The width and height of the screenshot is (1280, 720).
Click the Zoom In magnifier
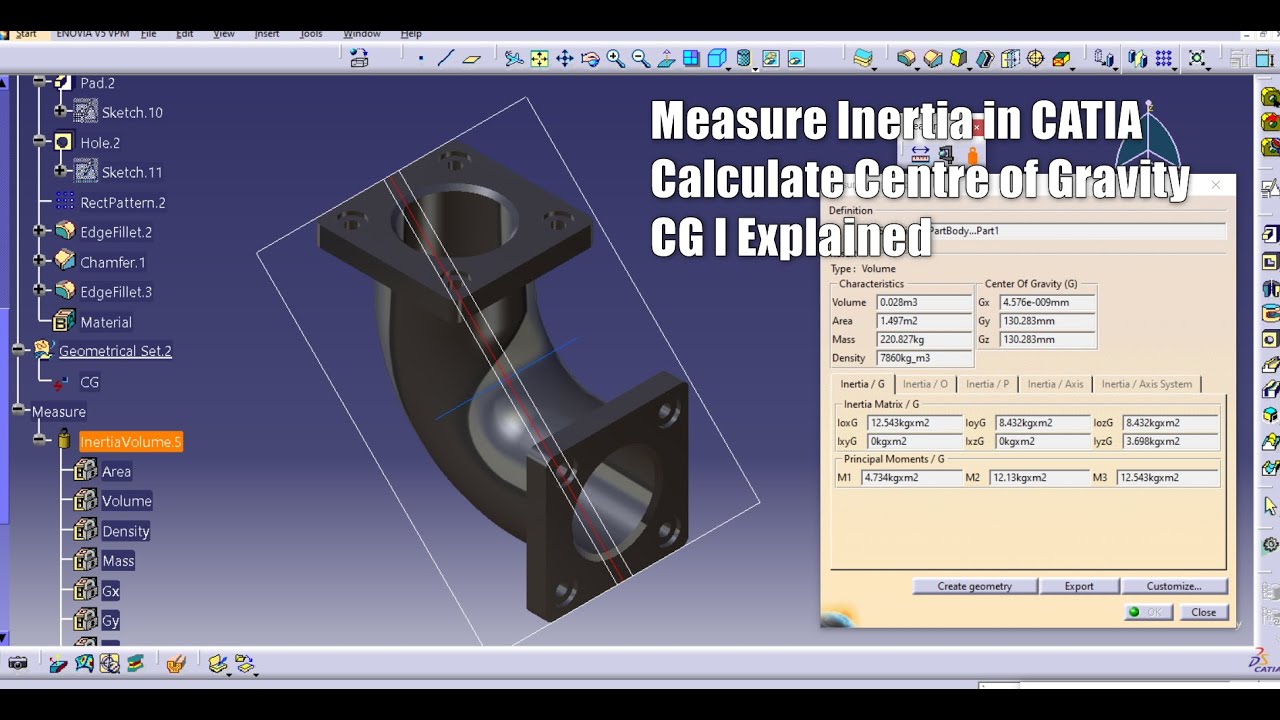pyautogui.click(x=615, y=59)
